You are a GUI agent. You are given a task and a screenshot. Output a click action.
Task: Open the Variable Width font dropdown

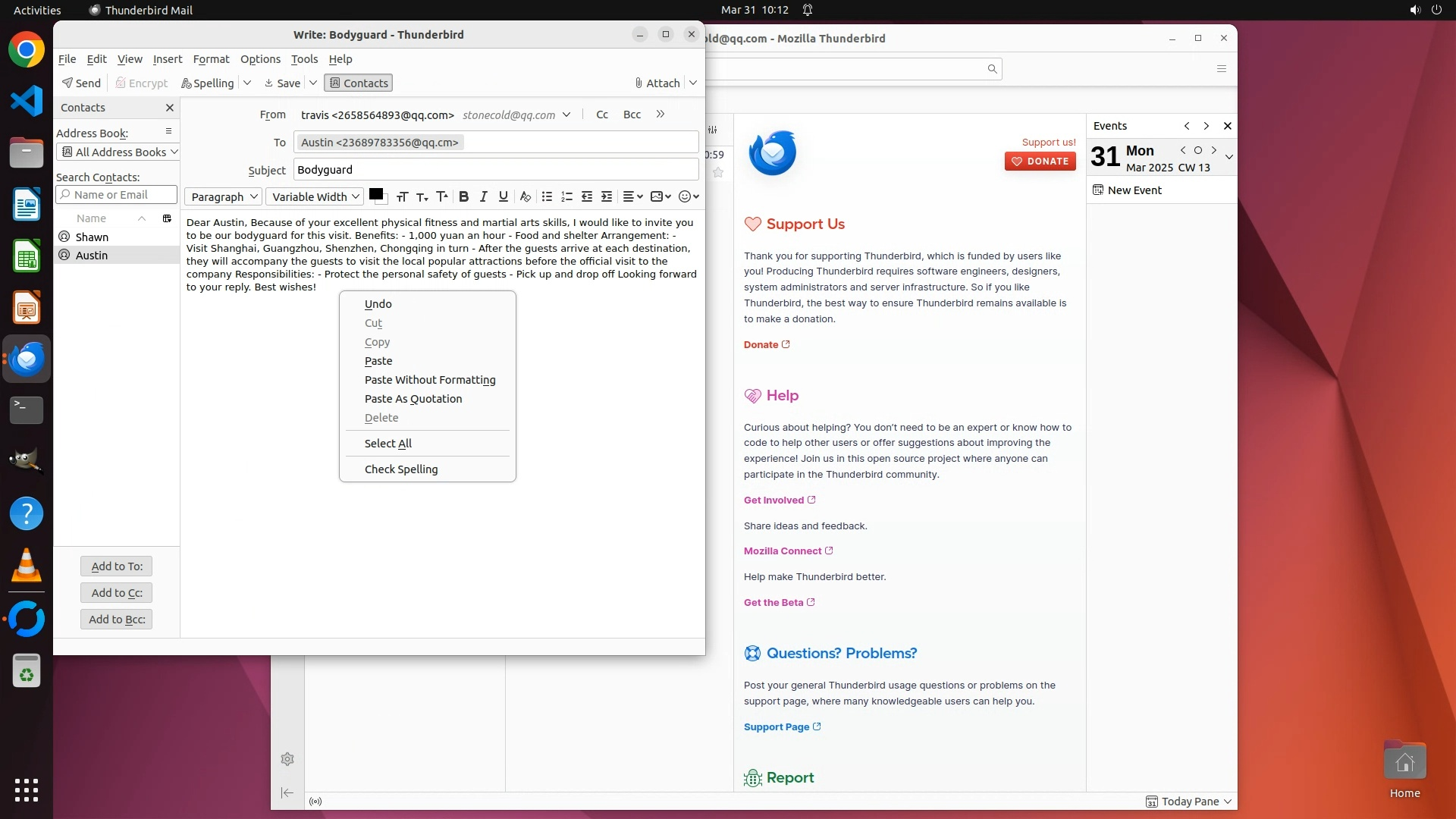click(x=315, y=196)
